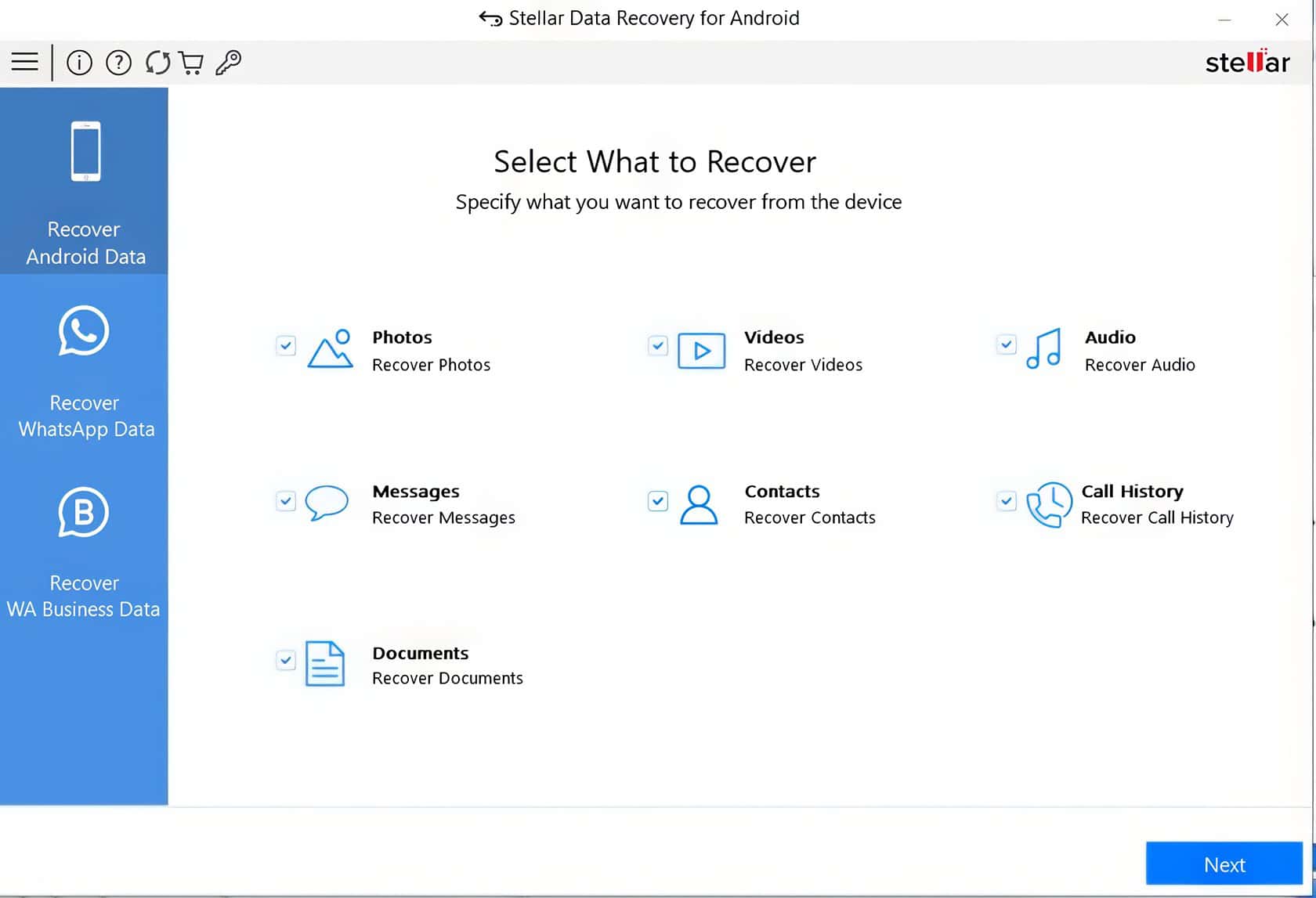This screenshot has width=1316, height=898.
Task: Toggle the Contacts checkbox
Action: coord(658,500)
